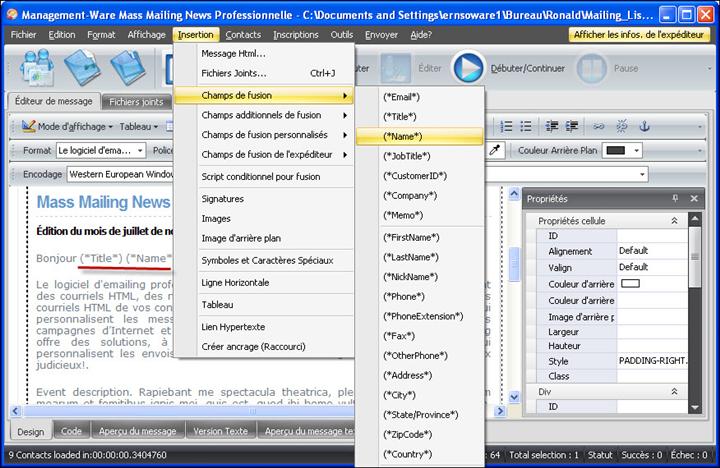Click Message Html... menu item
The height and width of the screenshot is (468, 720).
(x=264, y=54)
